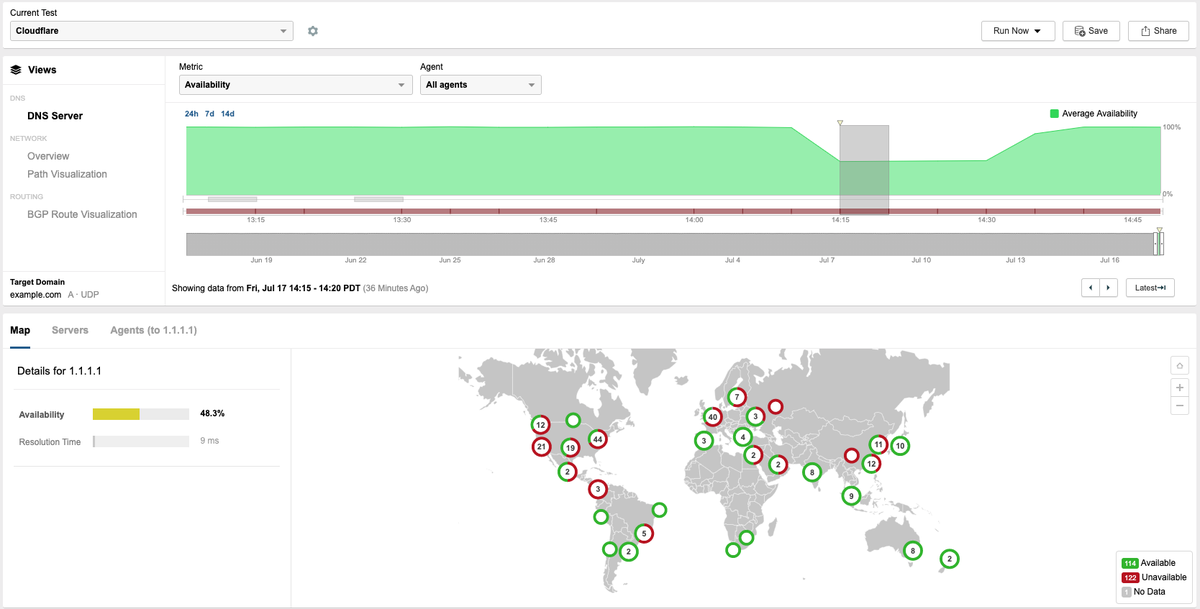Select the cluster labeled 12 in western Canada
1200x609 pixels.
tap(541, 425)
